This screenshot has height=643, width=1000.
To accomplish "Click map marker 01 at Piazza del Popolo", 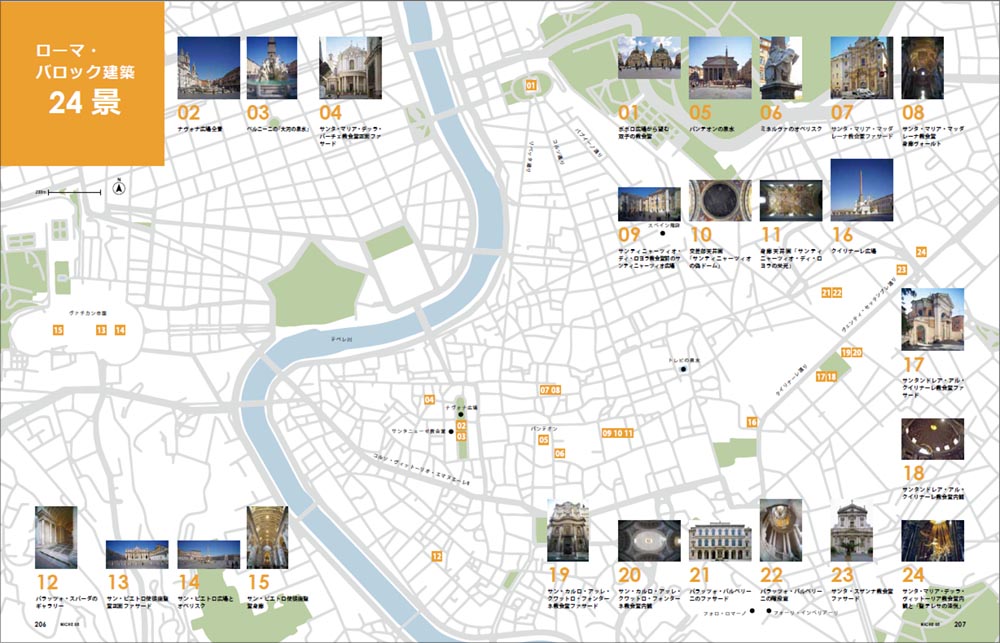I will [531, 85].
